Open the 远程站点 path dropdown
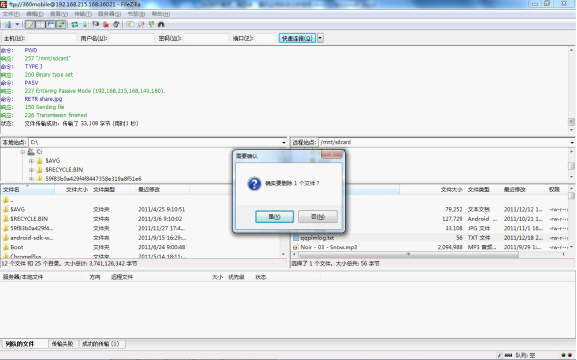577x360 pixels. click(572, 142)
